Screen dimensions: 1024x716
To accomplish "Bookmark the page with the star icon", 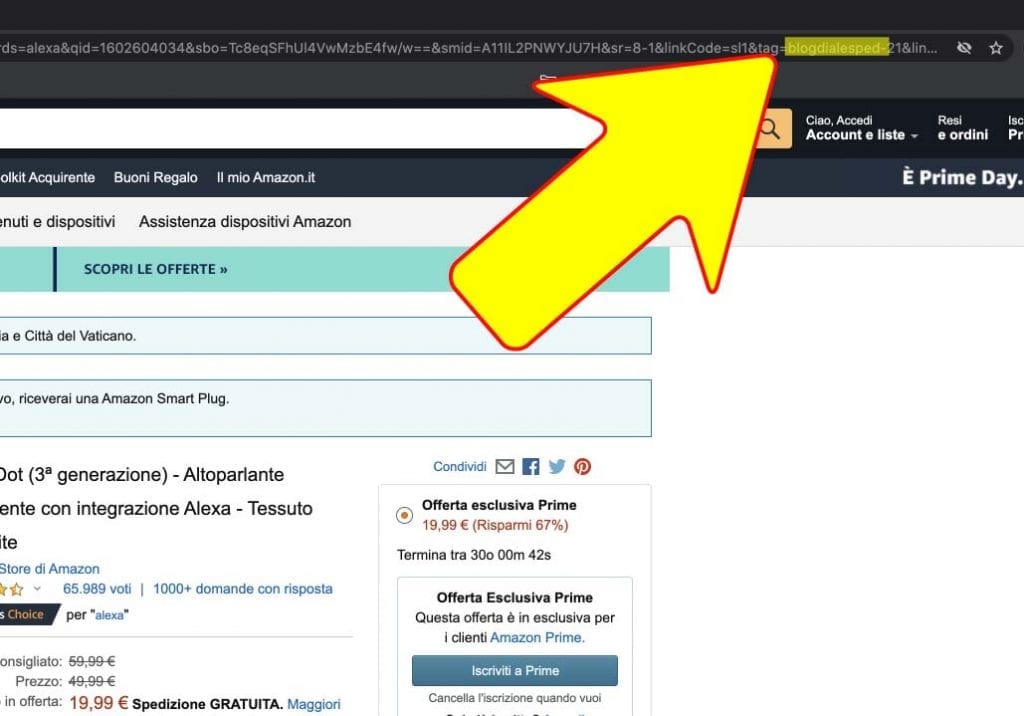I will [x=995, y=47].
